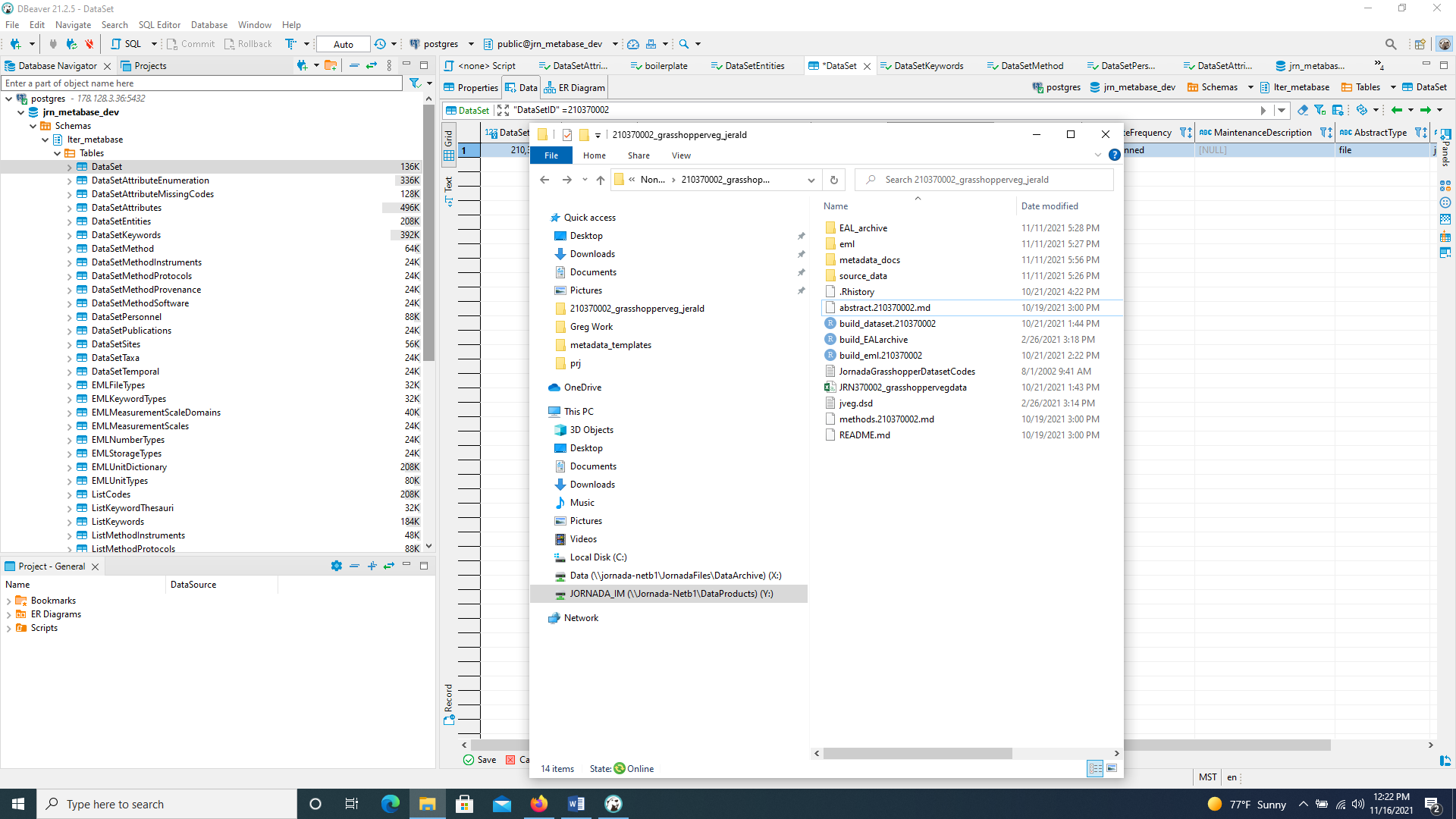
Task: Click the refresh data icon
Action: 1361,110
